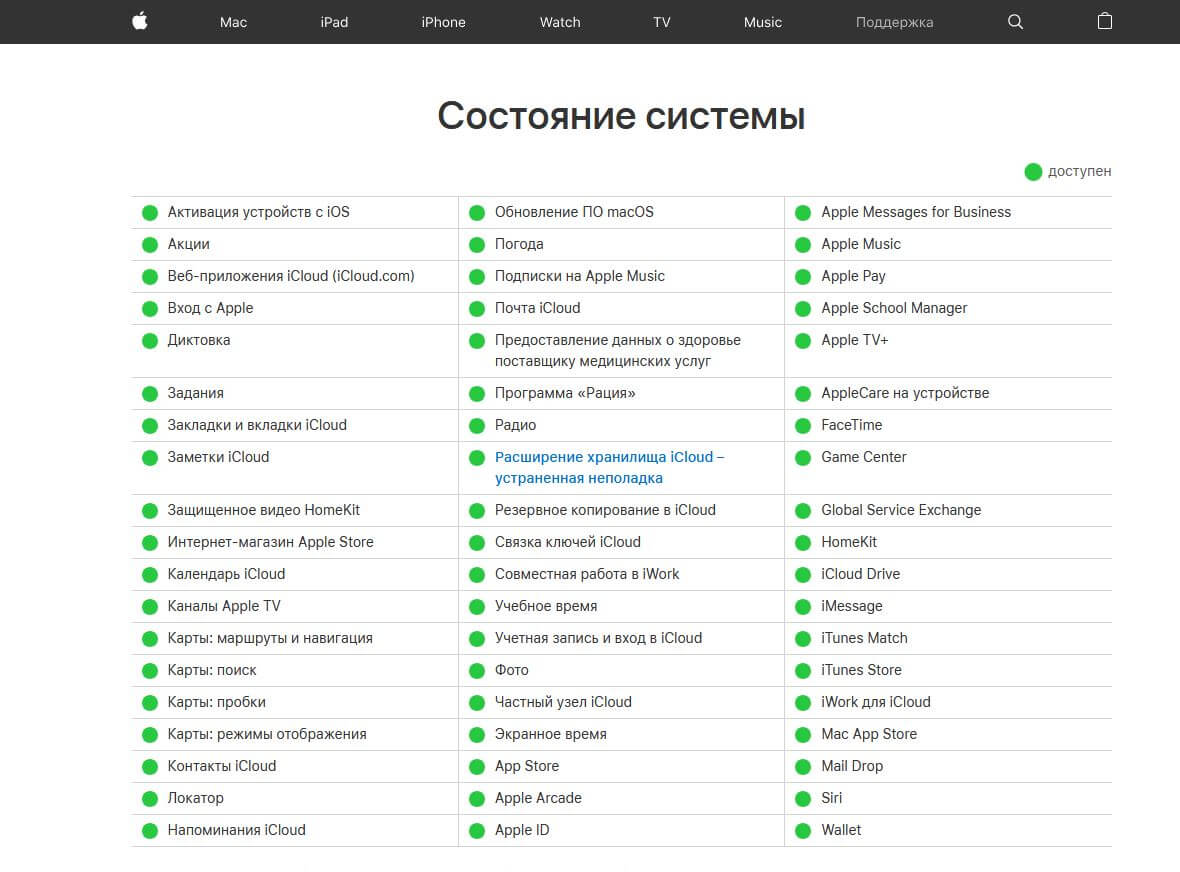
Task: Click green dot beside Радио
Action: pos(476,426)
